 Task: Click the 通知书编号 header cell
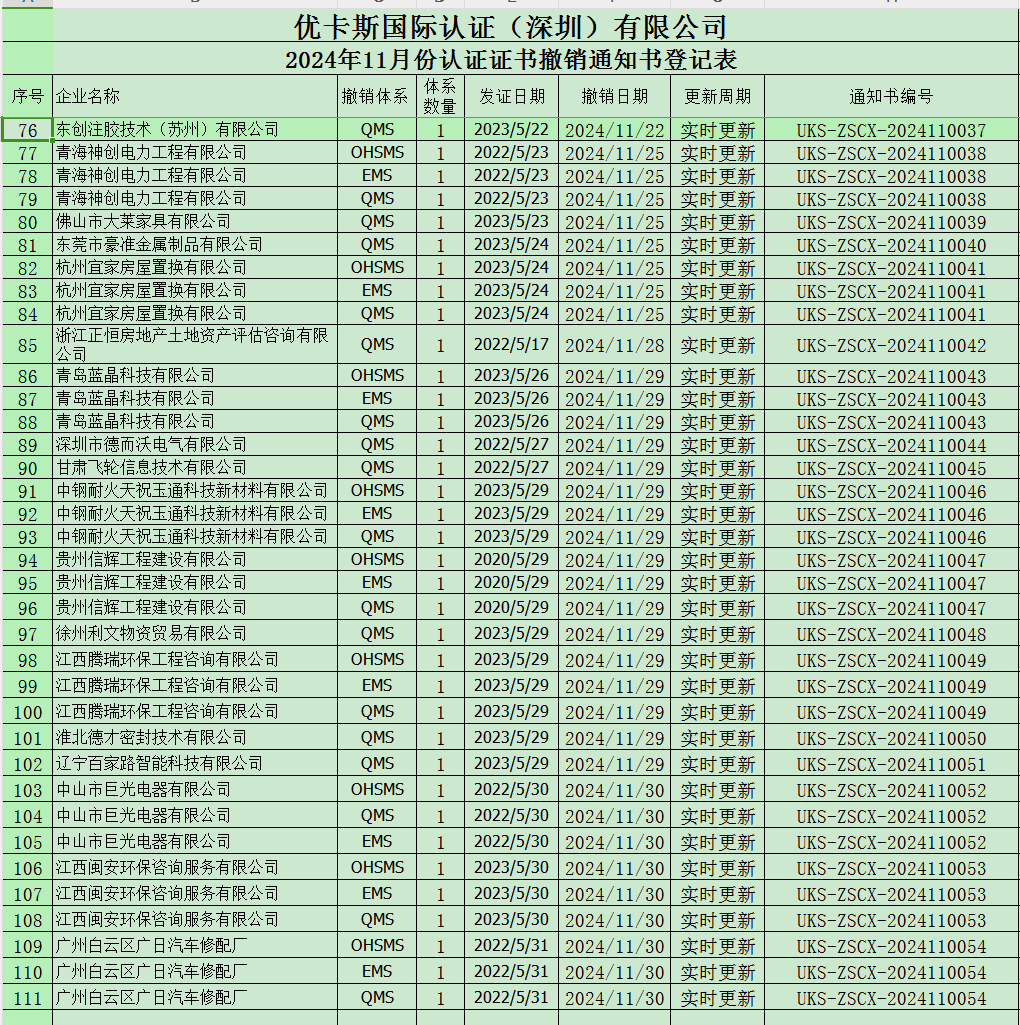click(x=891, y=96)
